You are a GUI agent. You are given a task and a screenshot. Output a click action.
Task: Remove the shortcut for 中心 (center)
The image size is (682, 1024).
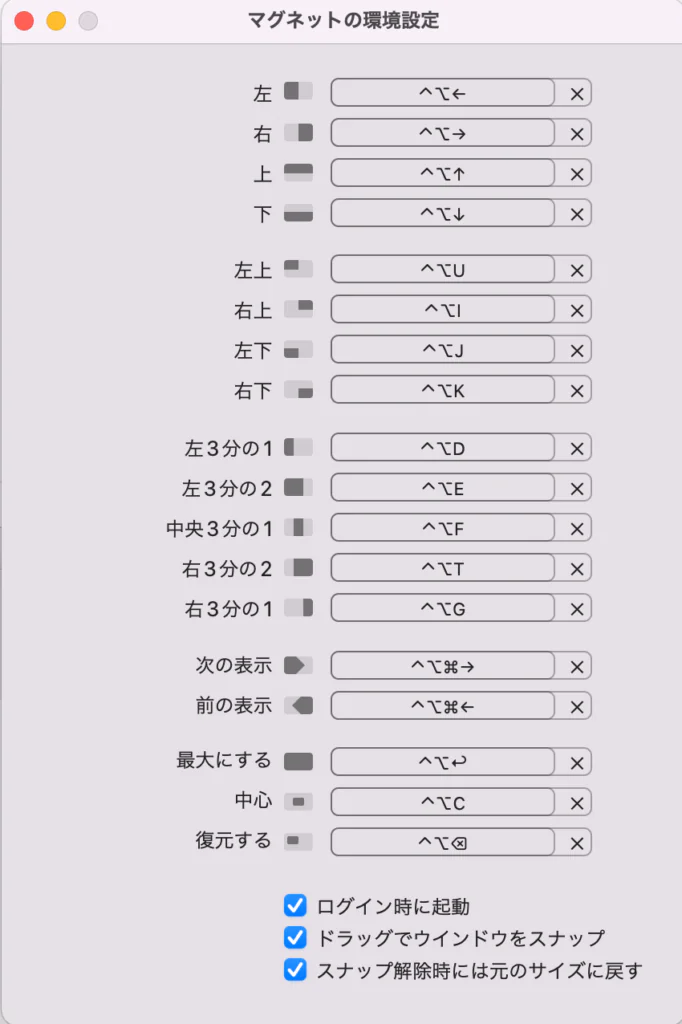[x=576, y=803]
